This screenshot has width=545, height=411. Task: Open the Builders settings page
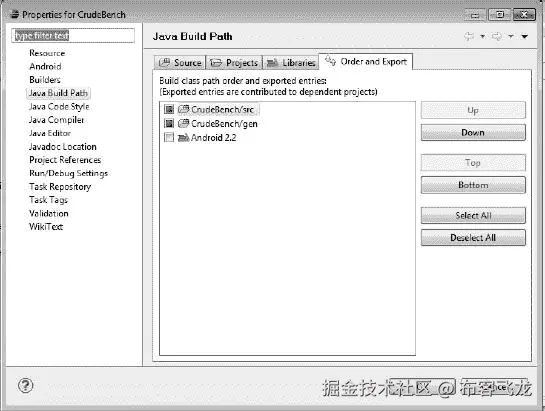pyautogui.click(x=45, y=80)
